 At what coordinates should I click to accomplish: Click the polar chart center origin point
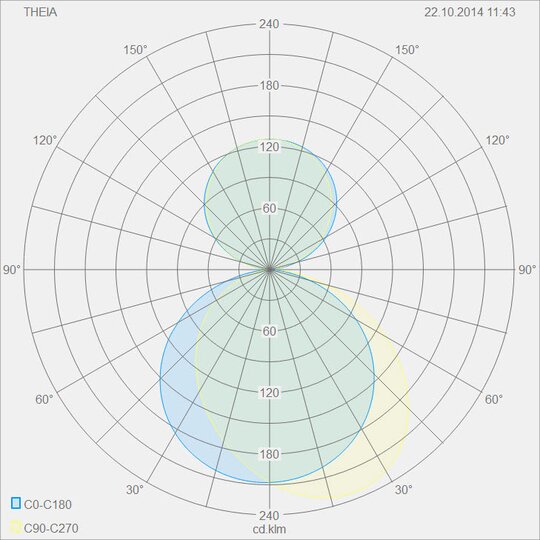270,270
